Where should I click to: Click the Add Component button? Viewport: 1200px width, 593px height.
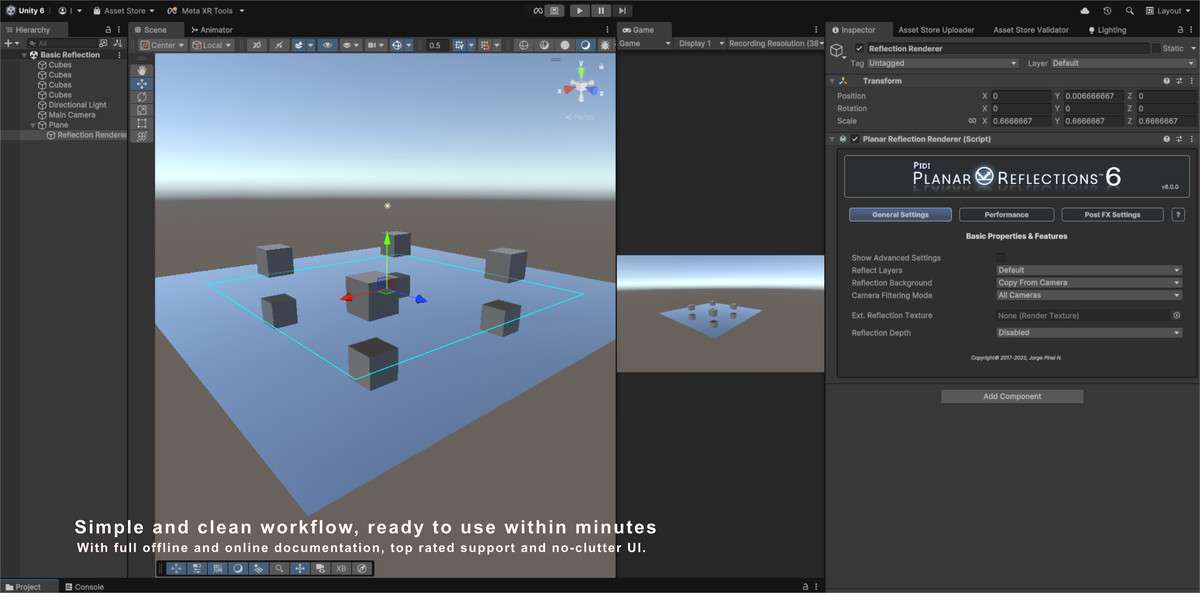point(1012,397)
